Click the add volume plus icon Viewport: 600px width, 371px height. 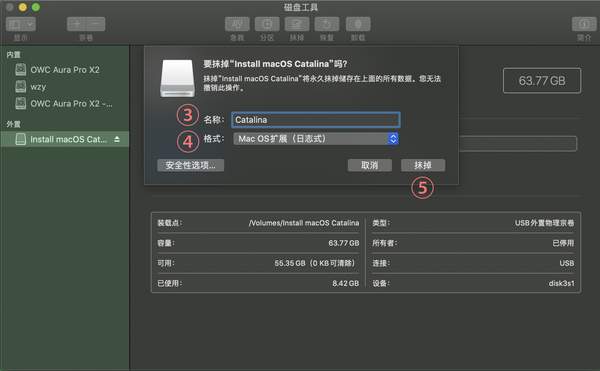pos(77,24)
